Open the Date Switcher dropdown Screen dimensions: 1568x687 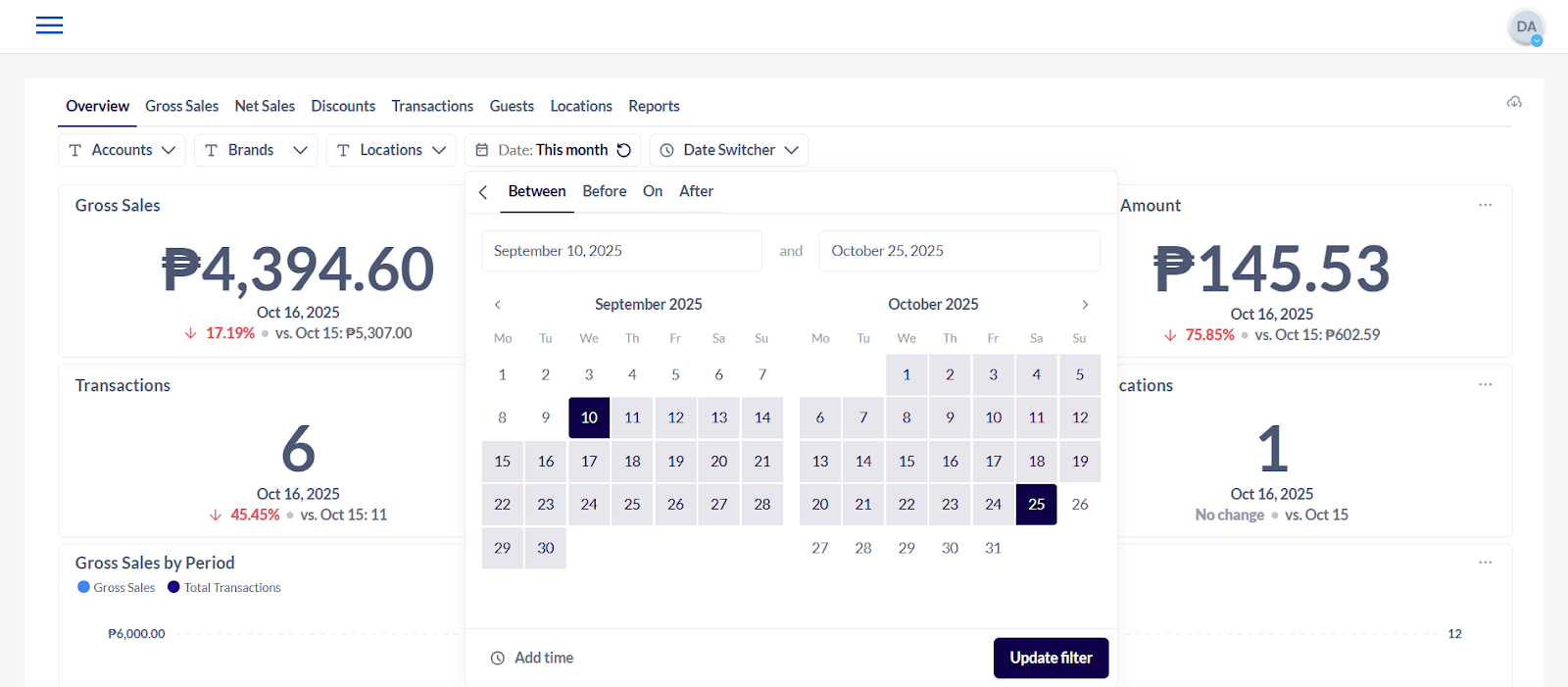coord(729,150)
